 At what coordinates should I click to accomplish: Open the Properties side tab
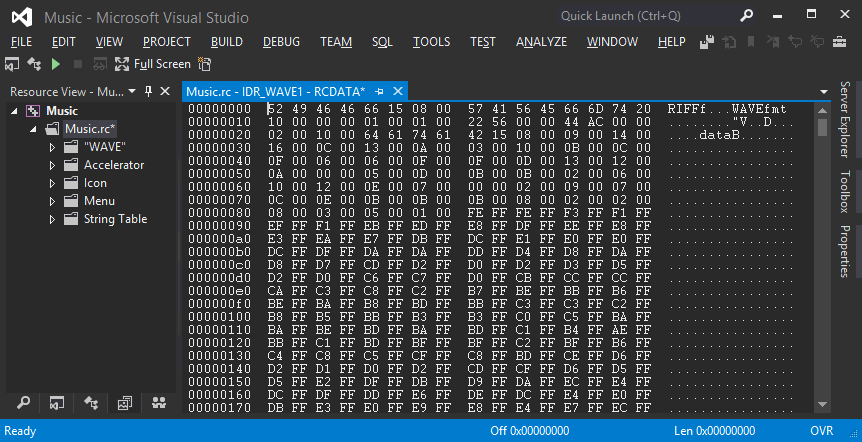tap(845, 251)
